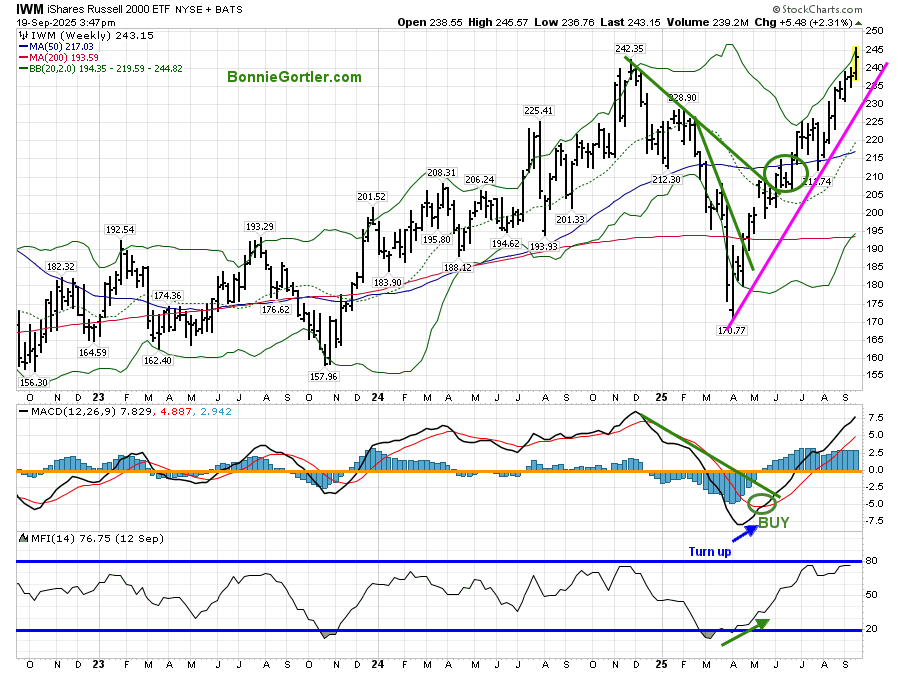900x673 pixels.
Task: Click the 156.30 starting low label
Action: pos(34,382)
